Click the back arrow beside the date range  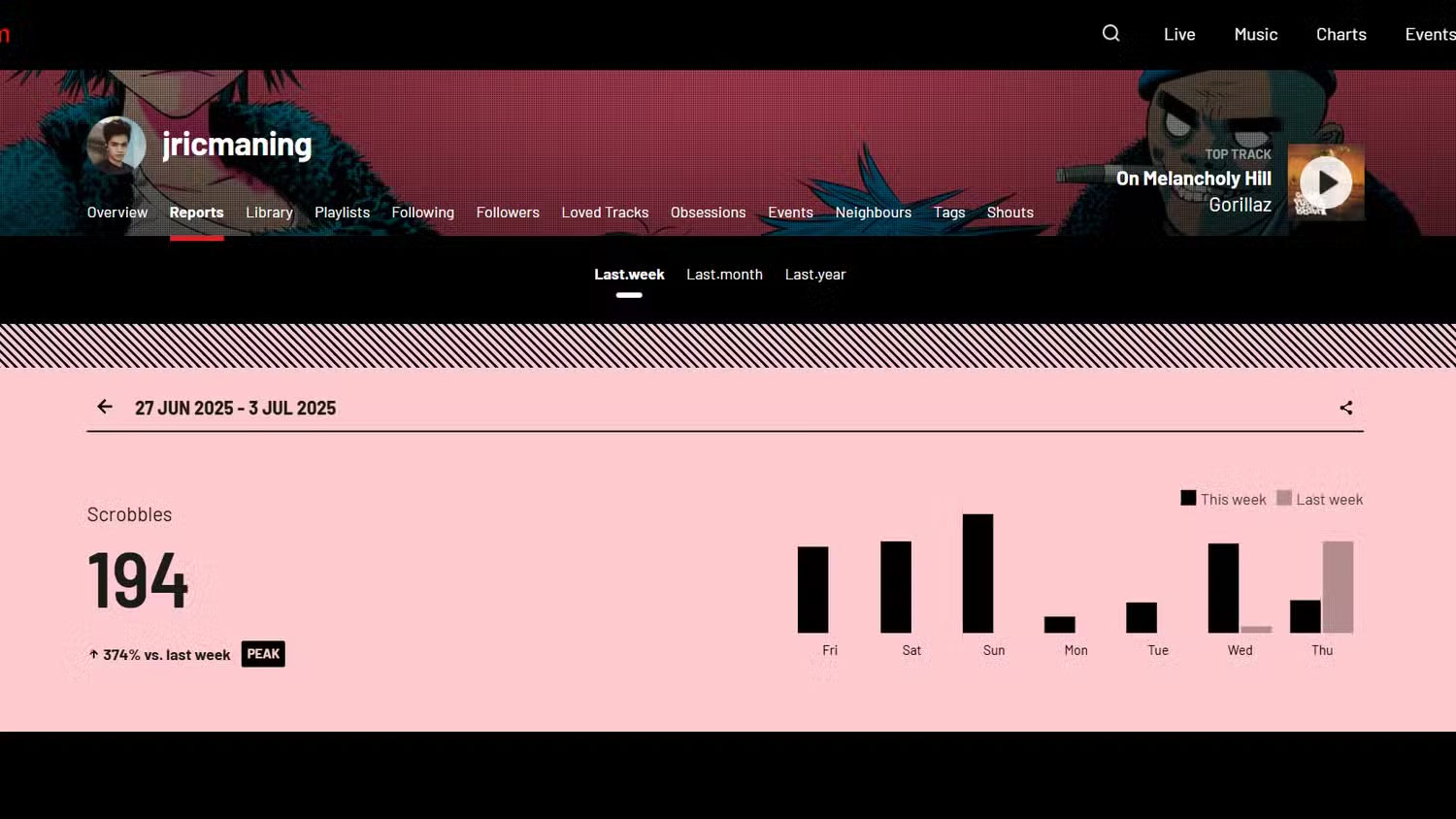(104, 407)
